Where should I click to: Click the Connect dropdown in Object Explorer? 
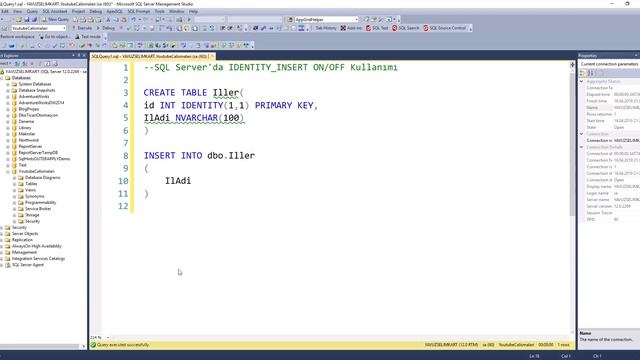click(x=5, y=64)
